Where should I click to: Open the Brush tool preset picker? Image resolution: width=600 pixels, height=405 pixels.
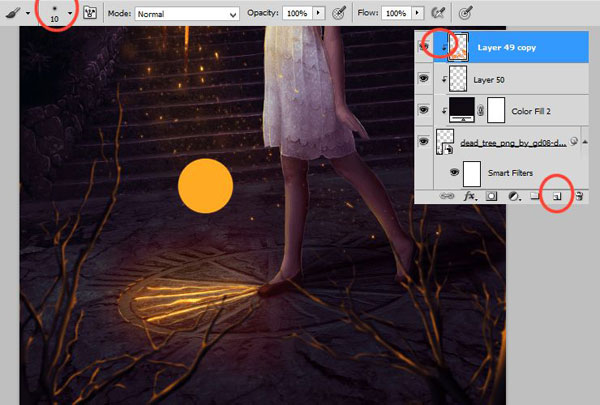pyautogui.click(x=17, y=13)
